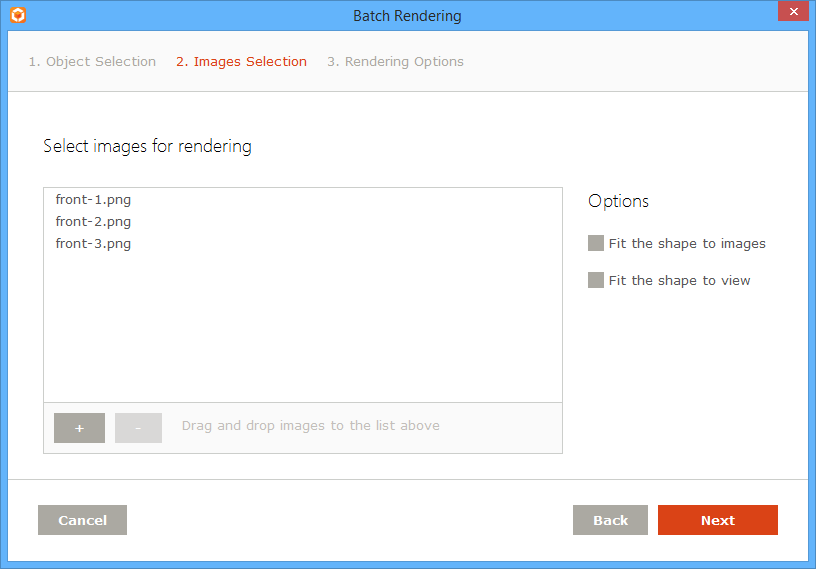Select front-1.png in the list
The image size is (816, 569).
coord(94,199)
